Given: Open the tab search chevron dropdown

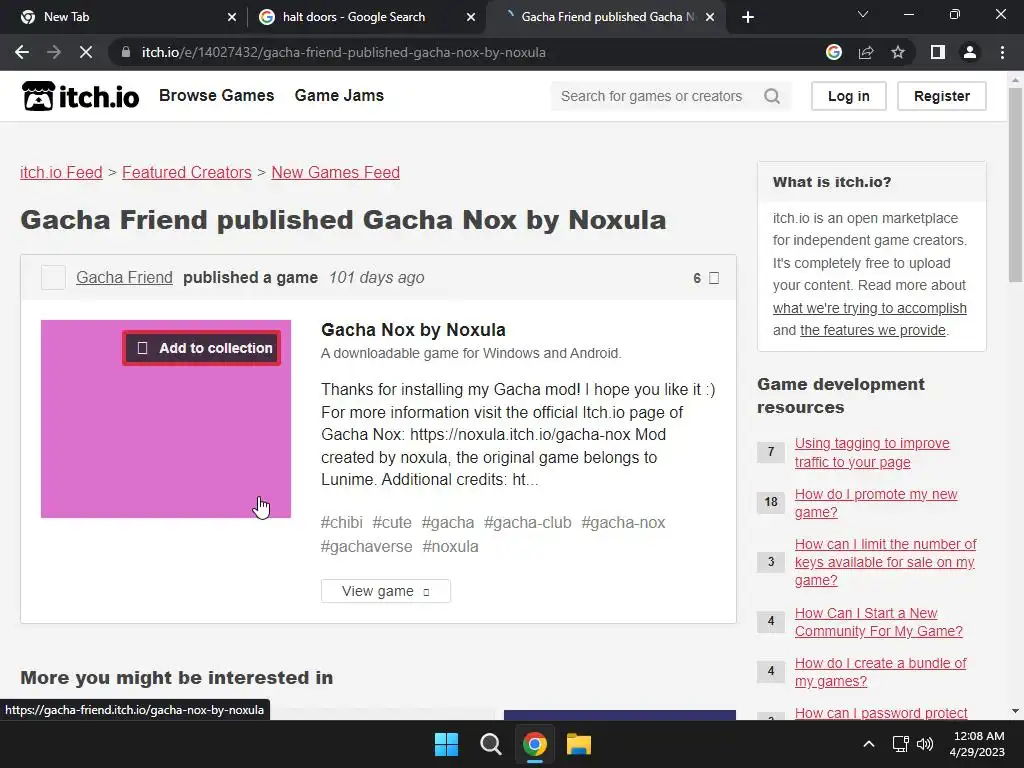Looking at the screenshot, I should (x=863, y=14).
